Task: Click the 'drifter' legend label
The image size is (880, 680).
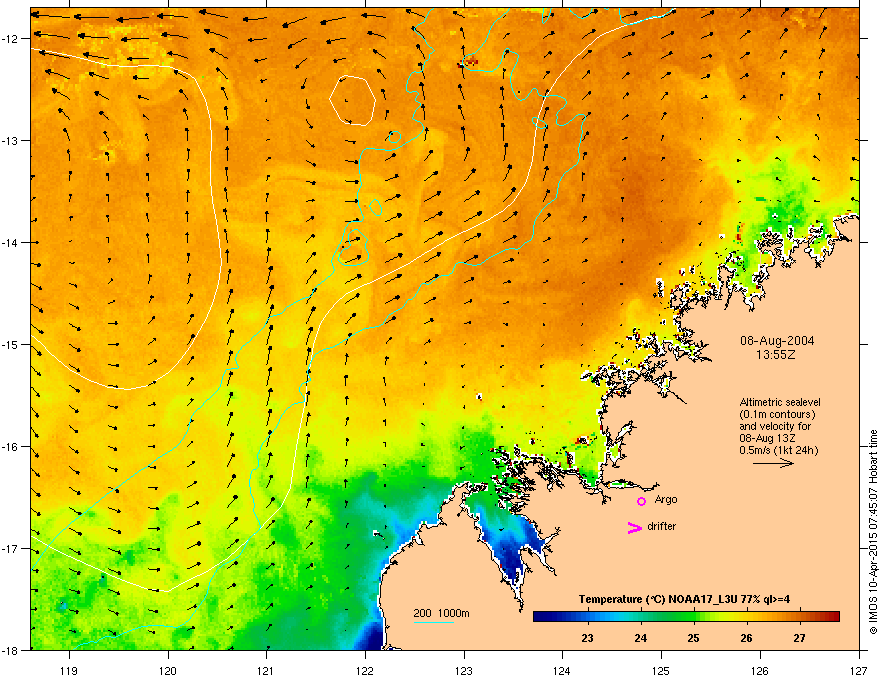Action: [661, 526]
